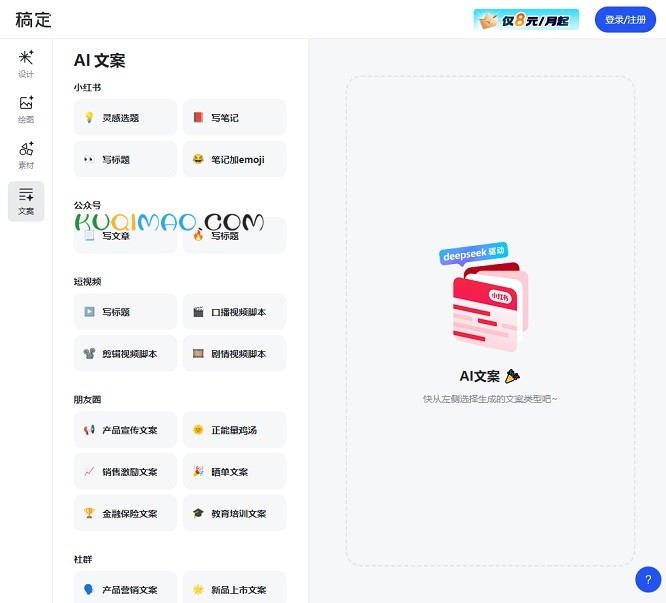Choose 笔记加emoji card
The width and height of the screenshot is (666, 603).
coord(234,159)
